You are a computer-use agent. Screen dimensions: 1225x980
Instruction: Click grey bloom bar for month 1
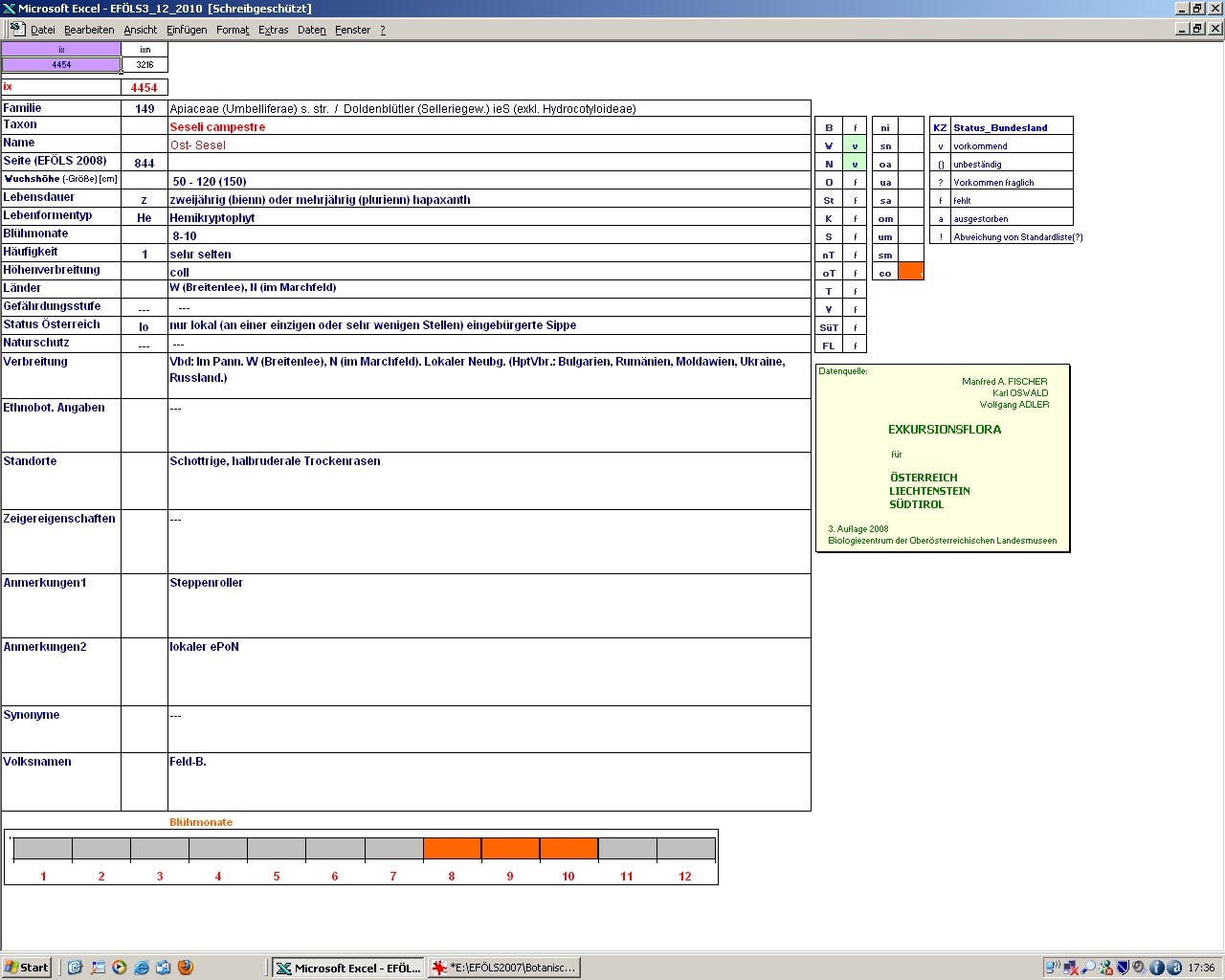(x=43, y=849)
